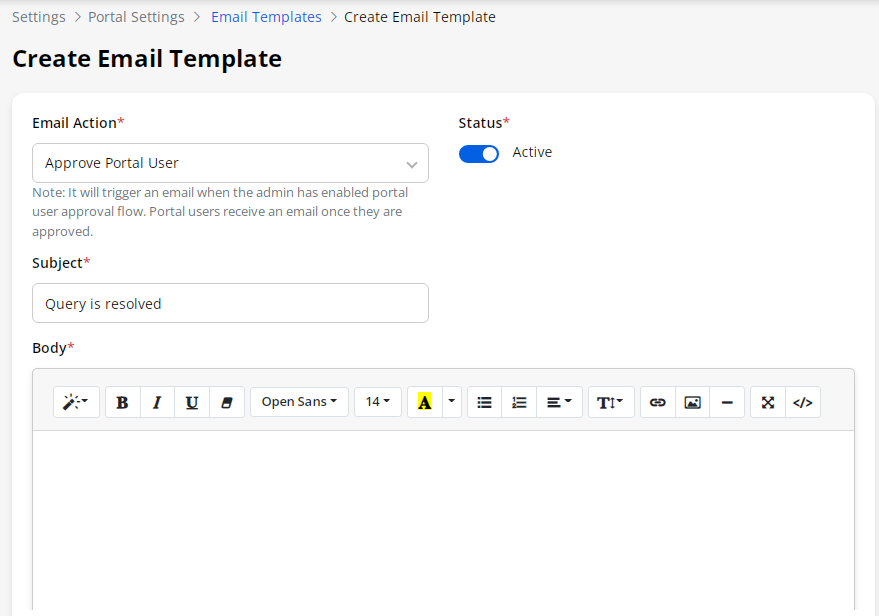Apply italic formatting
This screenshot has width=879, height=616.
tap(157, 402)
